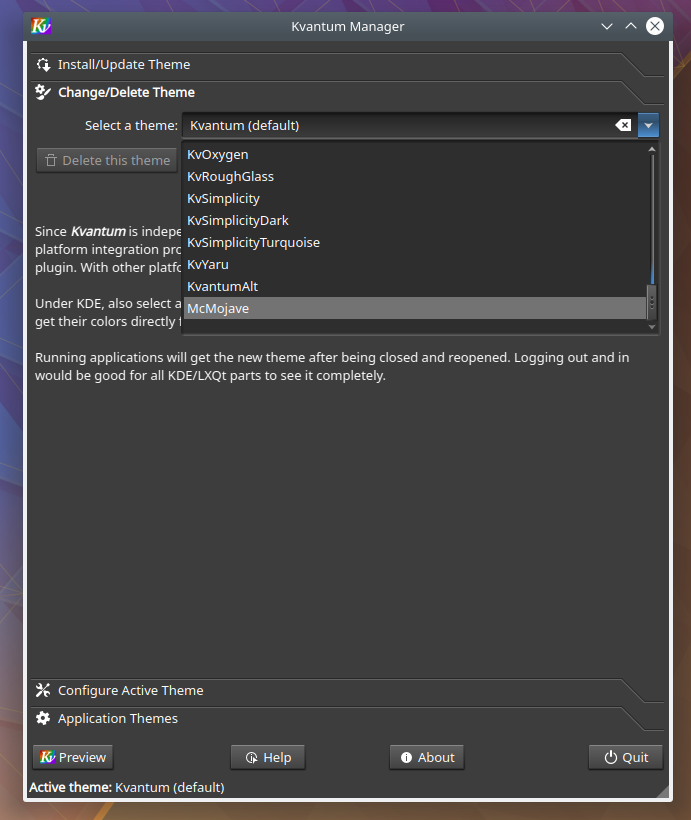Choose KvRoughGlass from the theme list
Viewport: 691px width, 820px height.
pyautogui.click(x=415, y=177)
